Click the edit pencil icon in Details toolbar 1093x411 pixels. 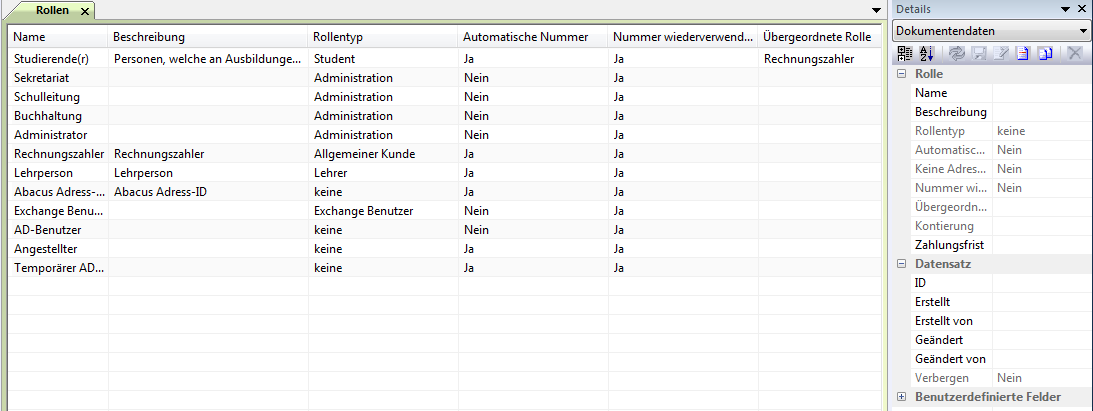[x=1002, y=54]
